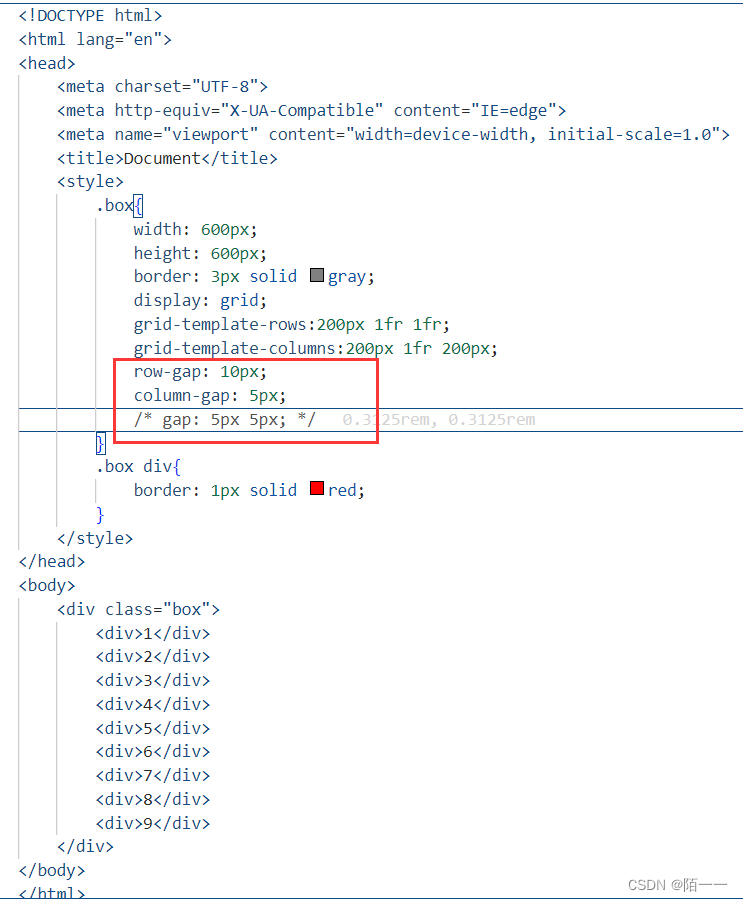This screenshot has height=901, width=743.
Task: Click the DOCTYPE html declaration line
Action: pos(90,16)
